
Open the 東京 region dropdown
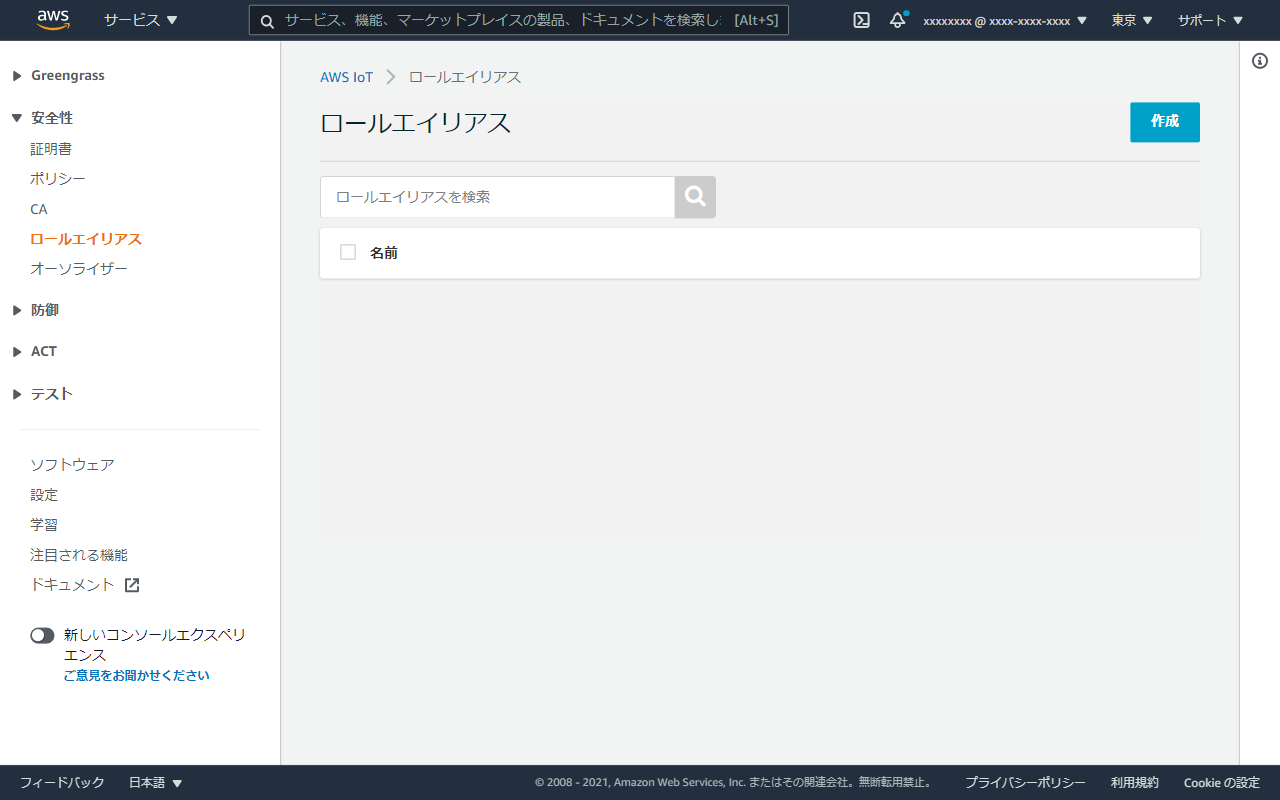1130,19
